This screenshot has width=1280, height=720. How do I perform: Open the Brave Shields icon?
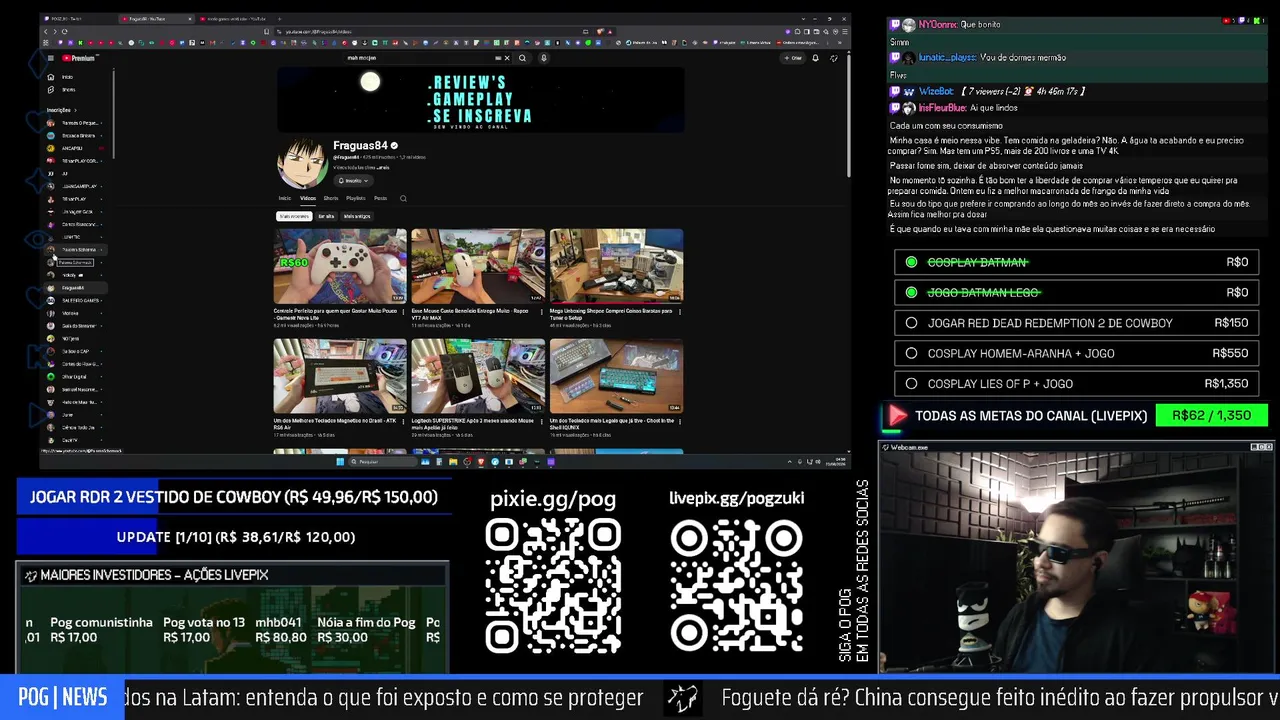tap(600, 32)
